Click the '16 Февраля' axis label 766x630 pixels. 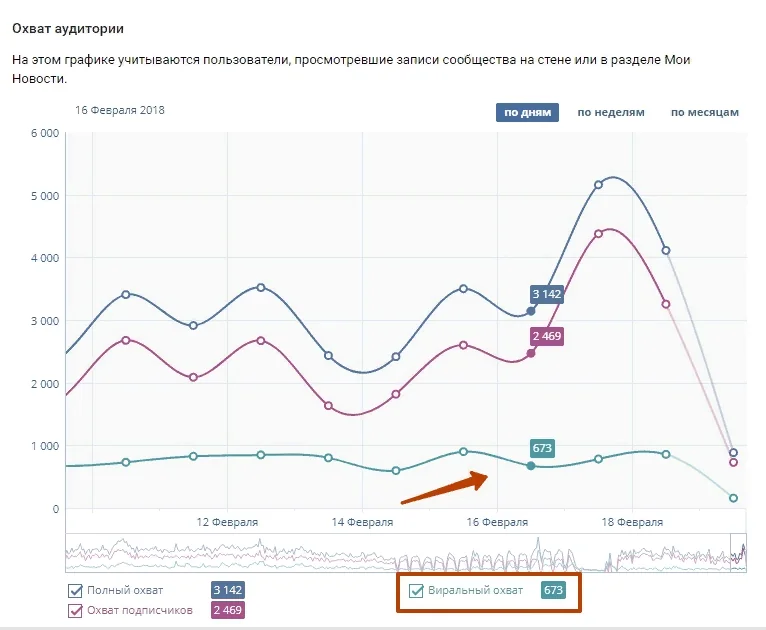tap(497, 522)
